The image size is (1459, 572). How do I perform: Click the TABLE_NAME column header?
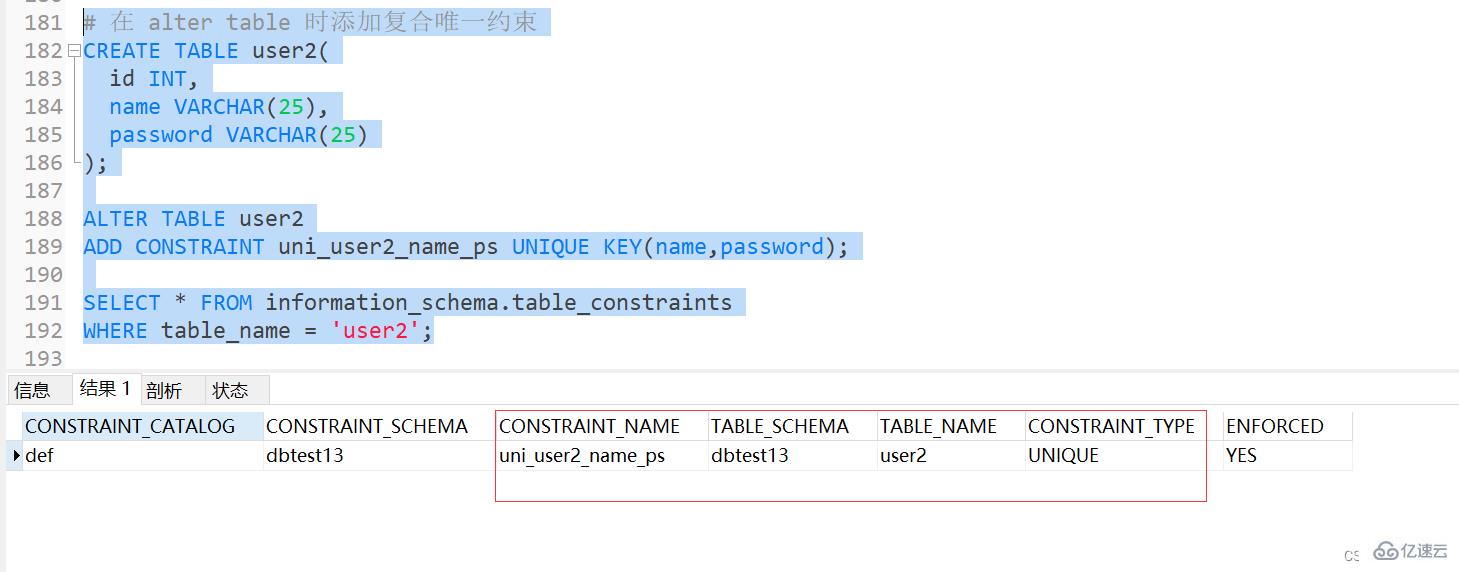tap(938, 427)
